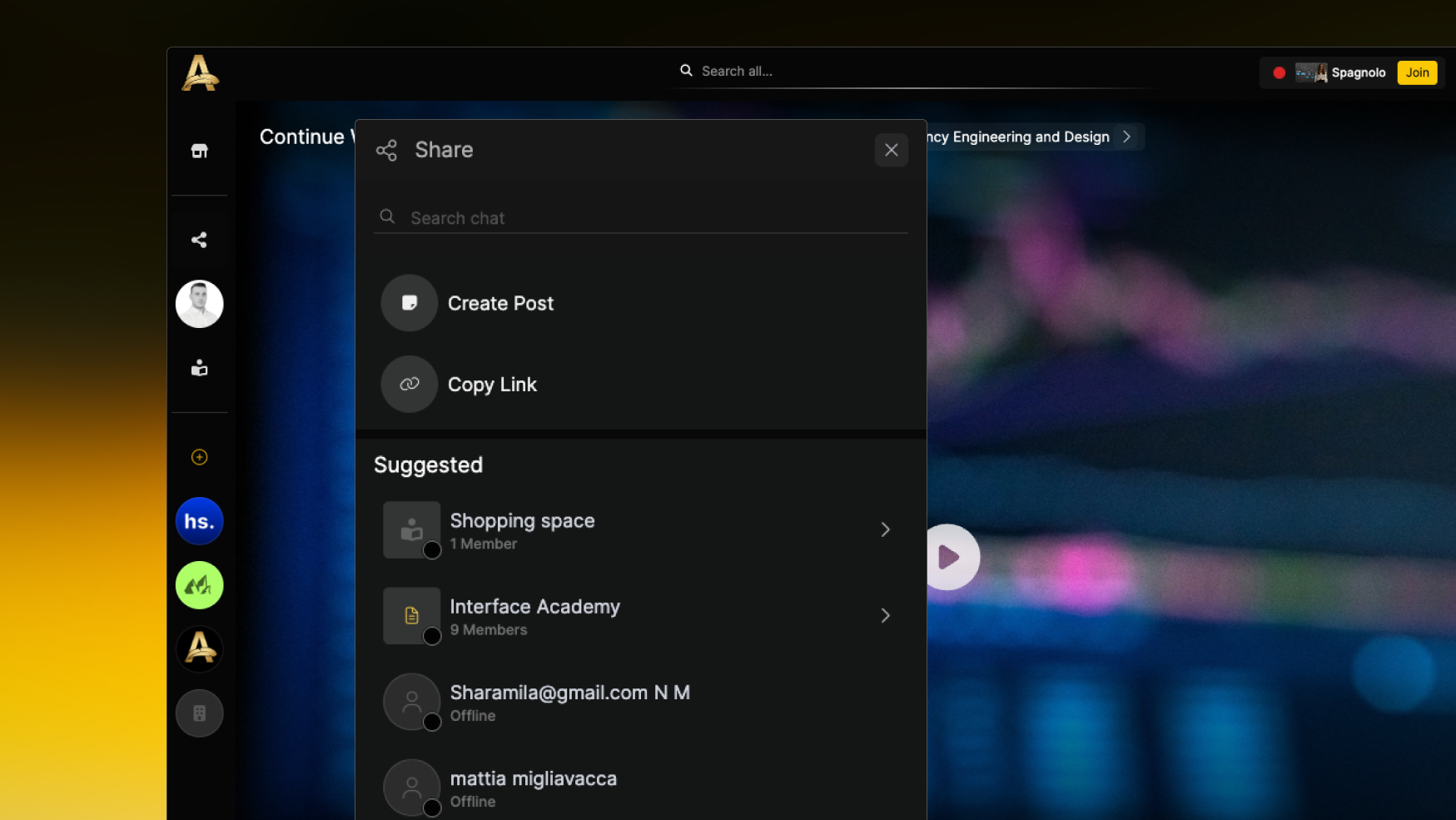Screen dimensions: 1456x820
Task: Close the Share dialog
Action: pos(891,150)
